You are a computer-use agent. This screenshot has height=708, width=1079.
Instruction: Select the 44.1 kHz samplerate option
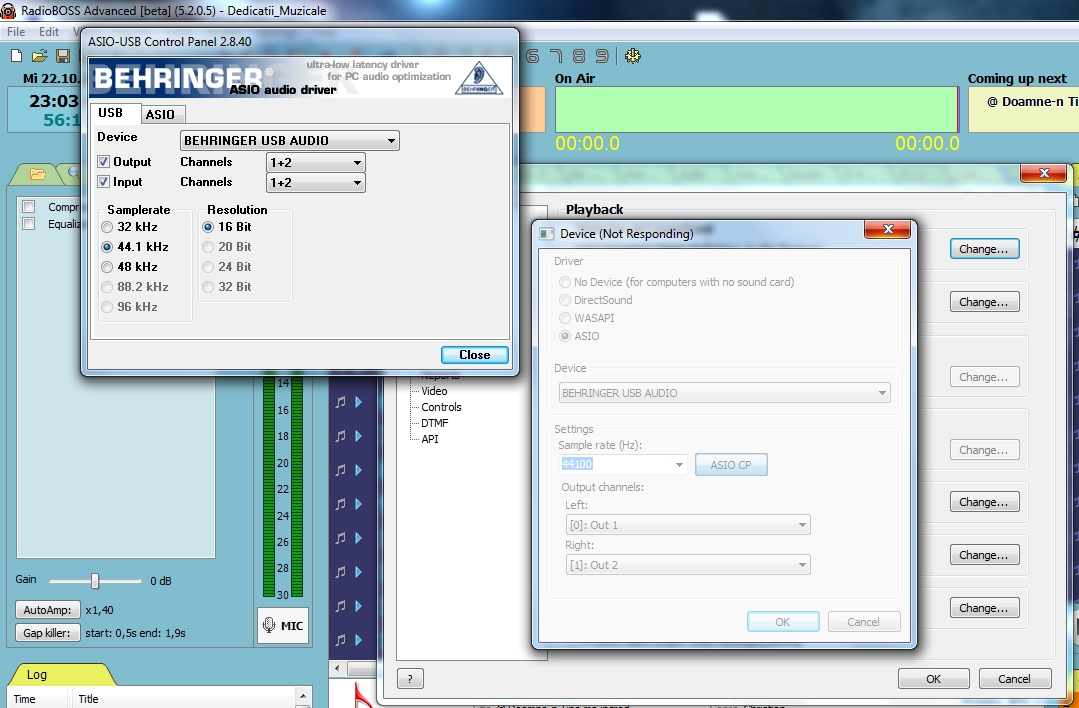pyautogui.click(x=107, y=247)
